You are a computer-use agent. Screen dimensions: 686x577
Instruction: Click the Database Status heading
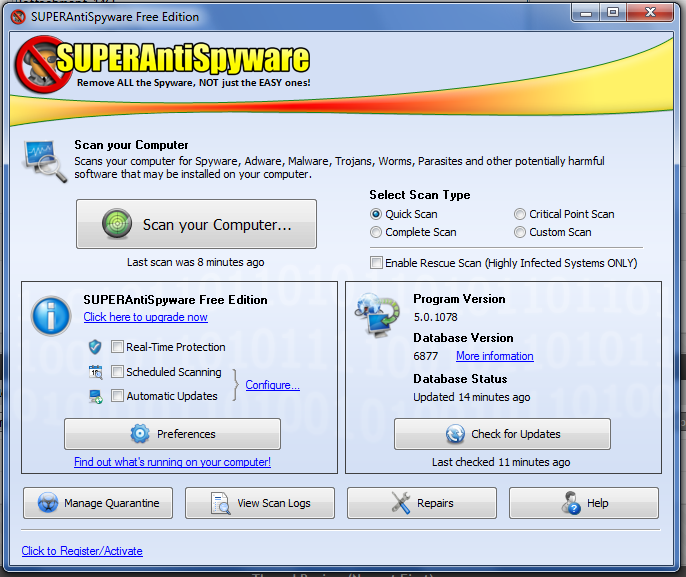point(460,379)
